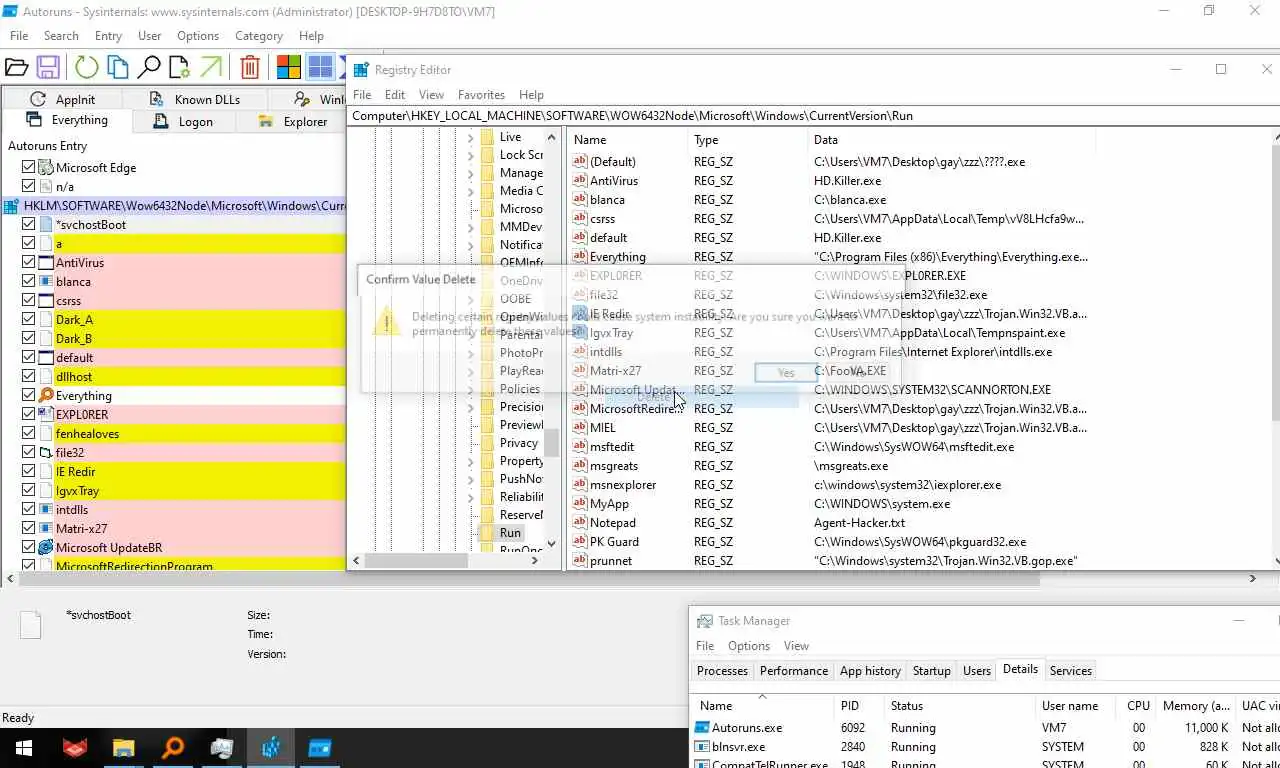Open File Explorer from the taskbar
Image resolution: width=1280 pixels, height=768 pixels.
point(124,748)
